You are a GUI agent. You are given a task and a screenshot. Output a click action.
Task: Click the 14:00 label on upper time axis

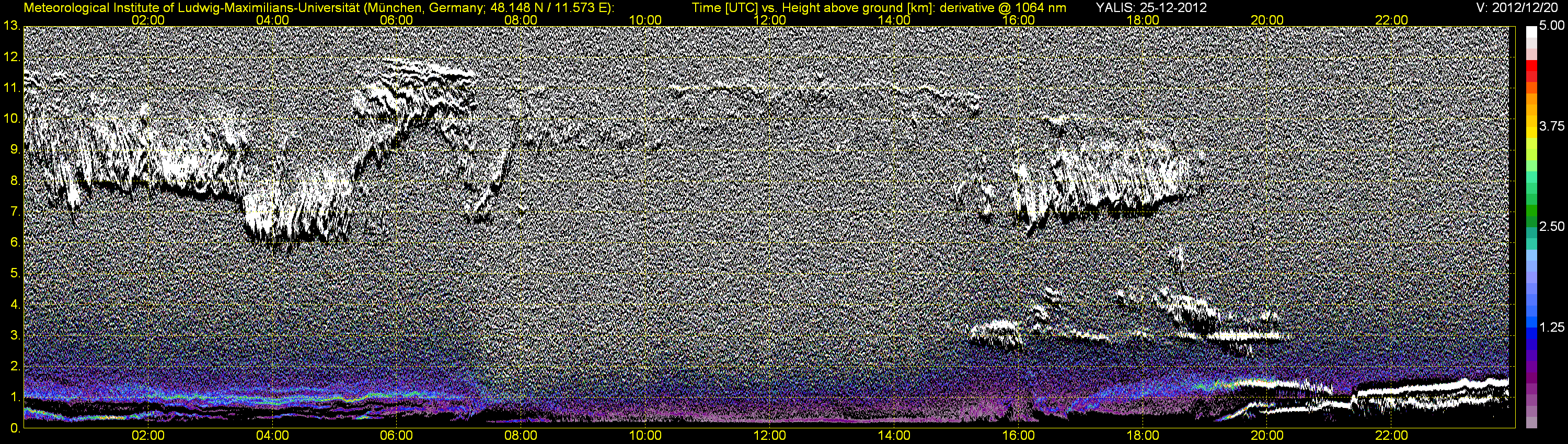click(894, 20)
